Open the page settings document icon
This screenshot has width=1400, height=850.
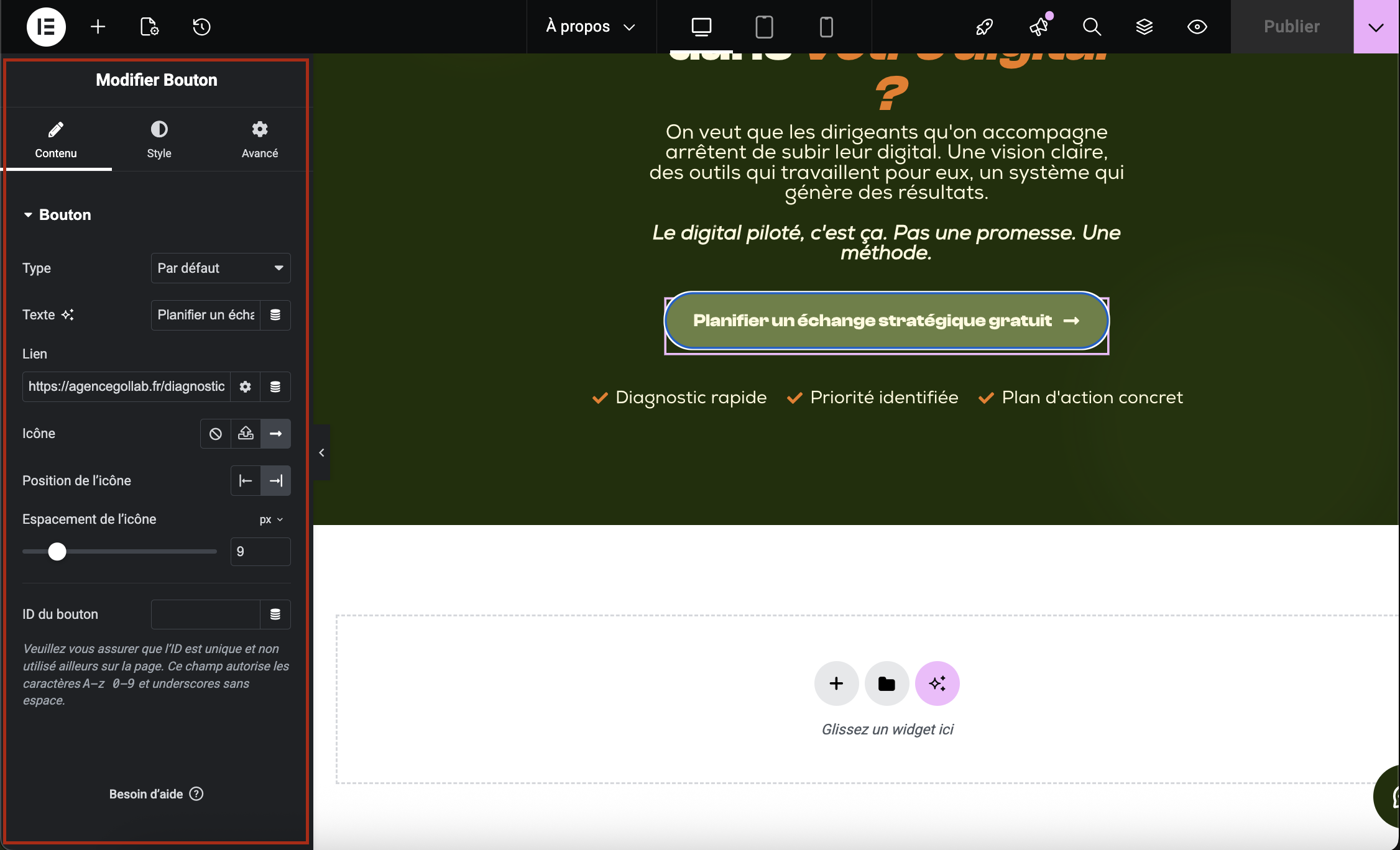(x=149, y=27)
